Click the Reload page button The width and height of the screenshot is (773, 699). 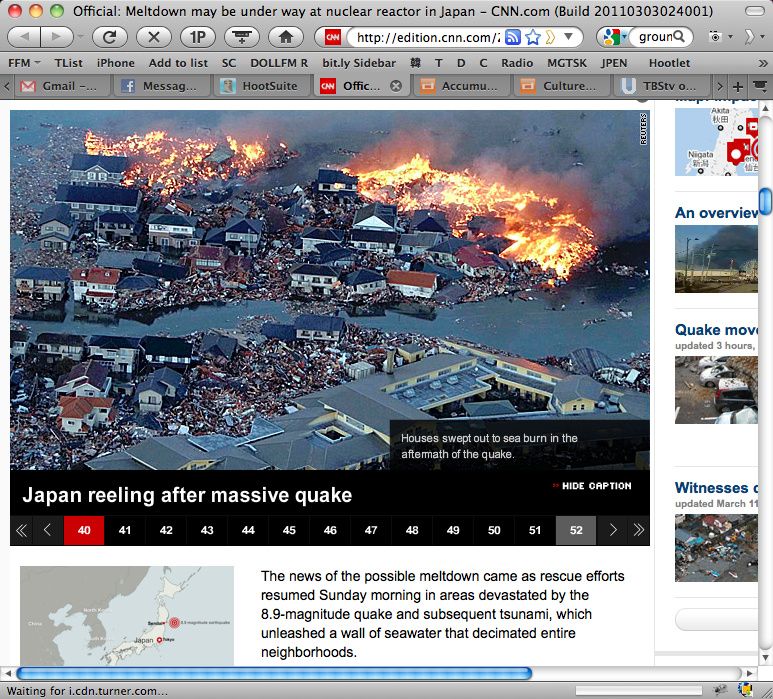[x=110, y=37]
